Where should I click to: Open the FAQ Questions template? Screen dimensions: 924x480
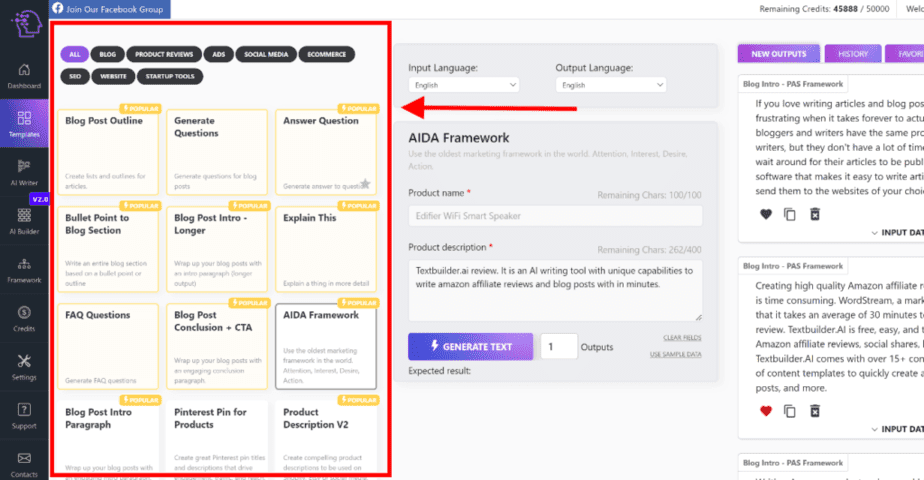tap(108, 346)
